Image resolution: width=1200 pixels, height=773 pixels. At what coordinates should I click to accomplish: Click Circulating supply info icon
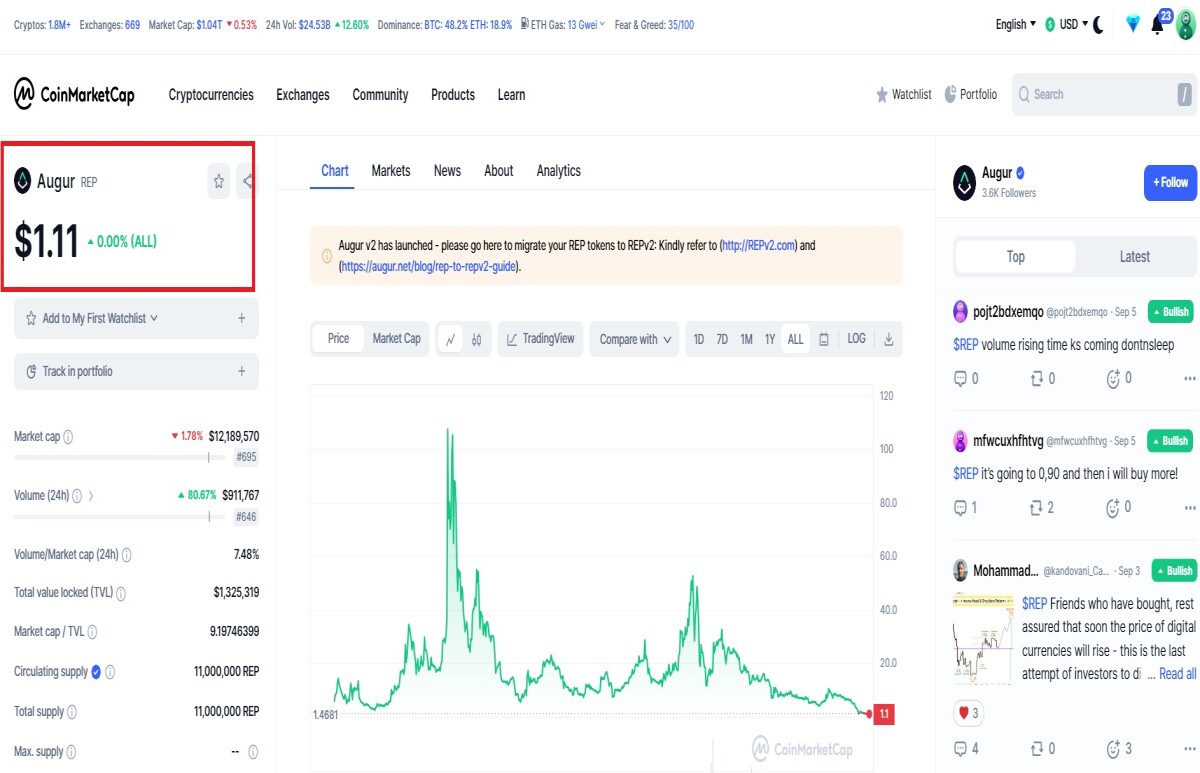coord(110,672)
